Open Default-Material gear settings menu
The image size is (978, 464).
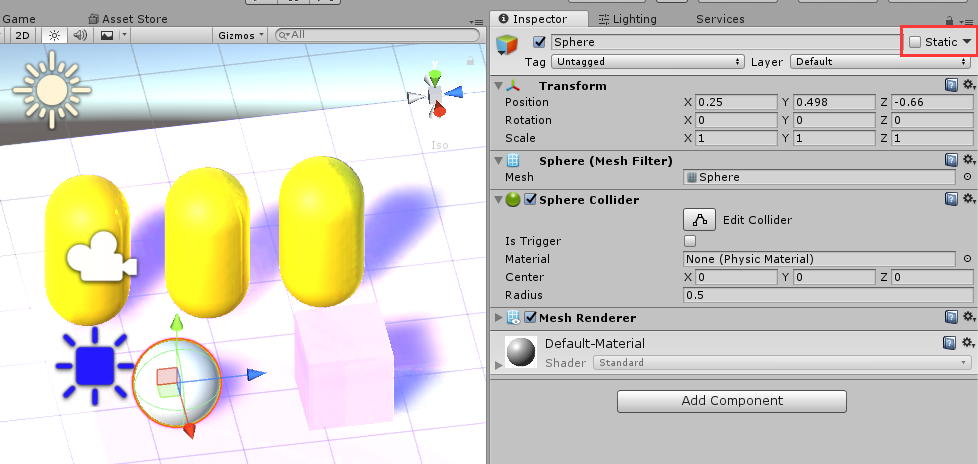click(x=969, y=342)
